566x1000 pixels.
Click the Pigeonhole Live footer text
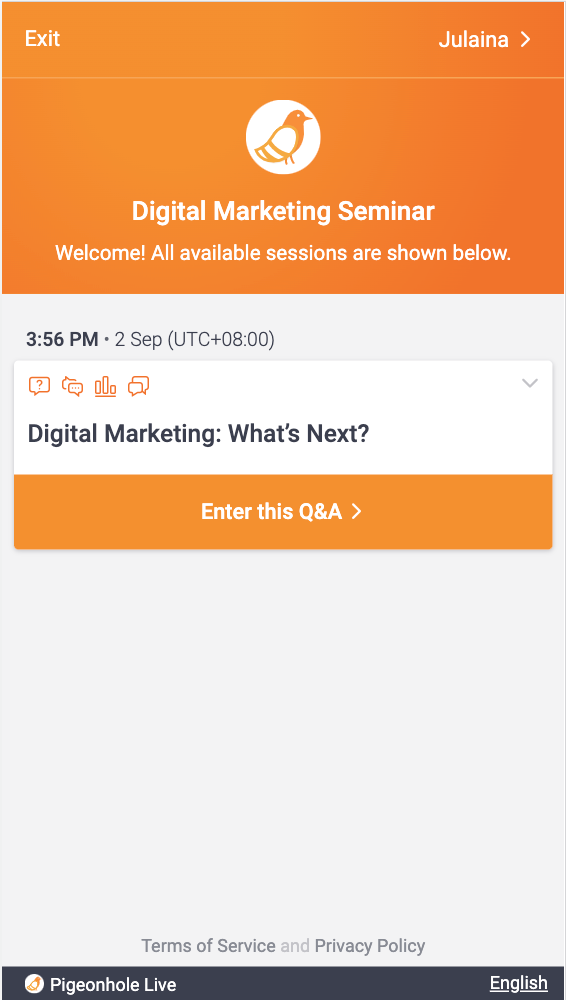[113, 984]
